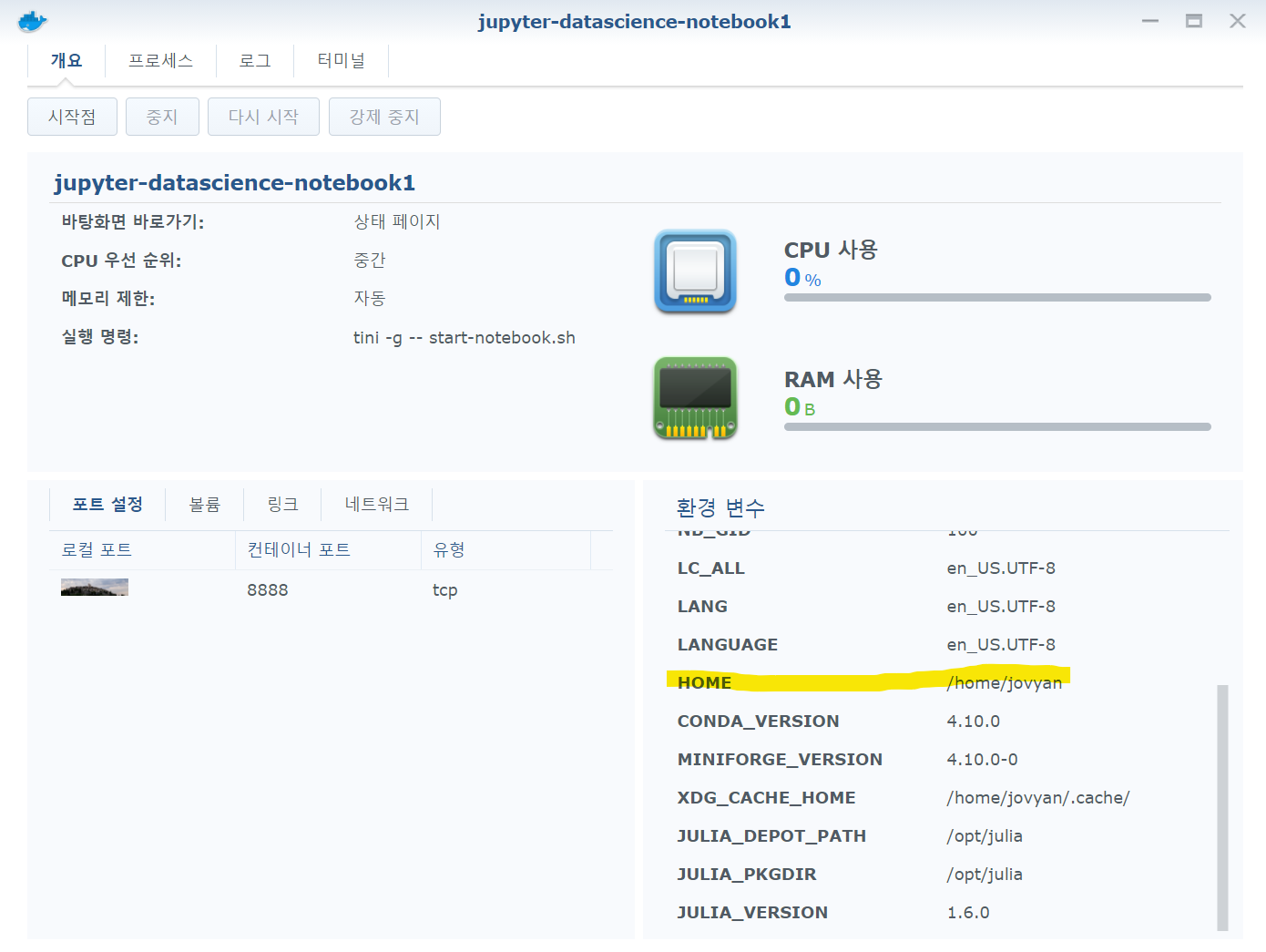1266x952 pixels.
Task: Select the LANGUAGE variable name
Action: coord(728,644)
